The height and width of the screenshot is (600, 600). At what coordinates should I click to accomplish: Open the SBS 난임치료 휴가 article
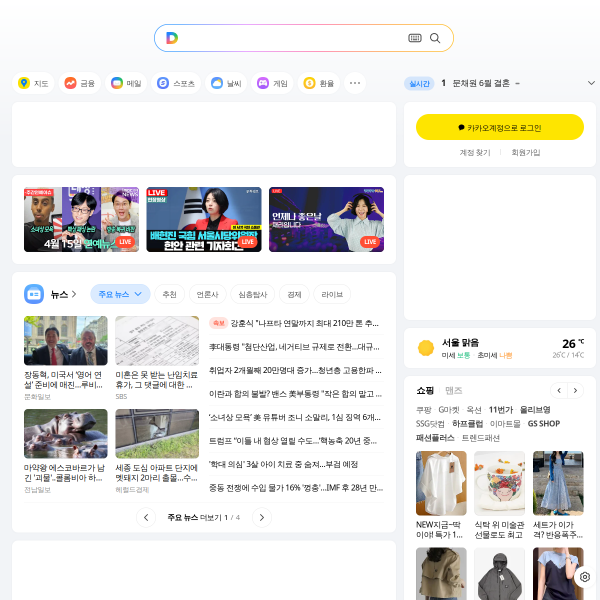tap(157, 358)
